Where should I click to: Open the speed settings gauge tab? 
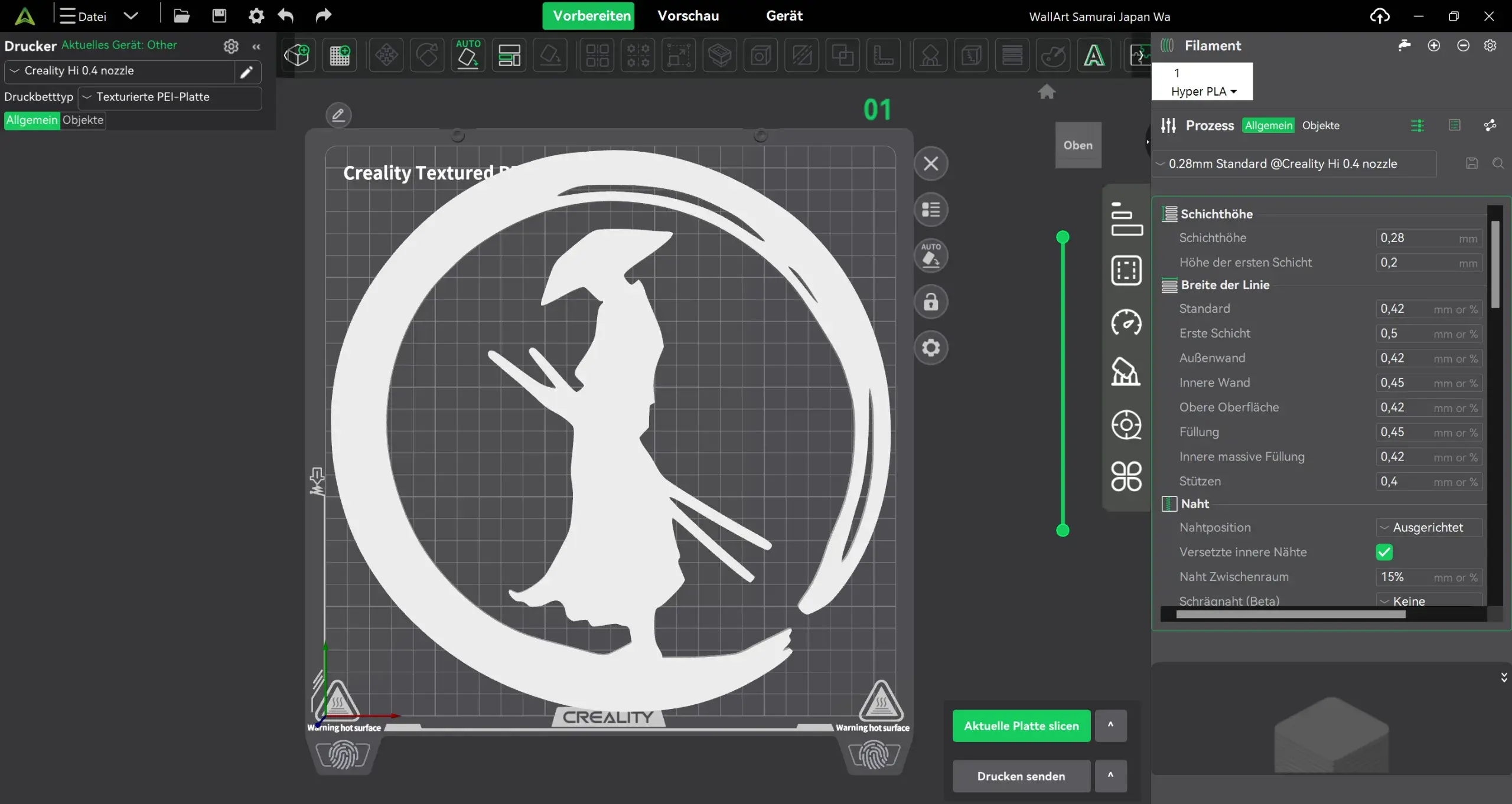click(x=1126, y=322)
